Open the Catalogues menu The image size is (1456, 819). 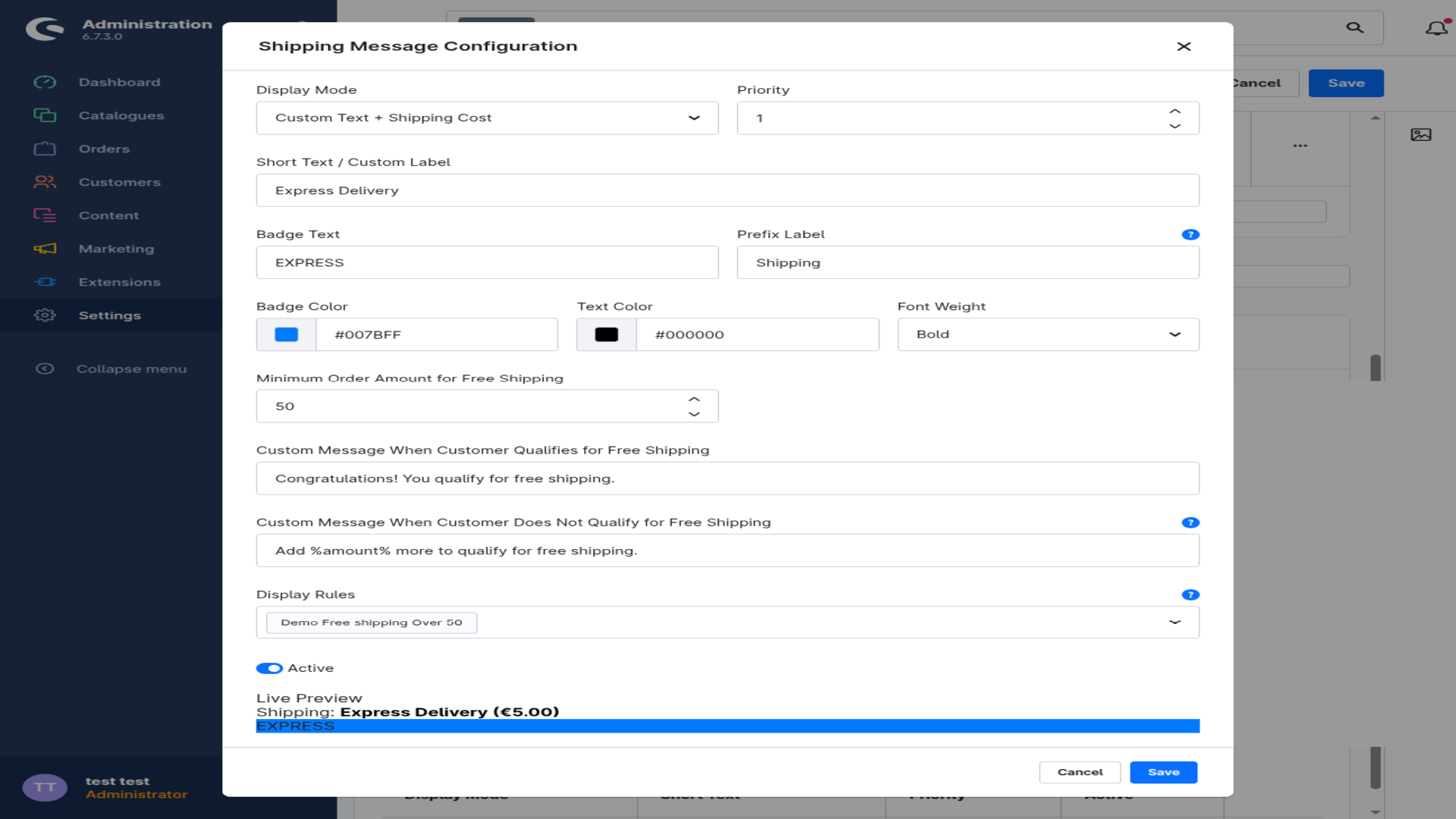click(121, 115)
